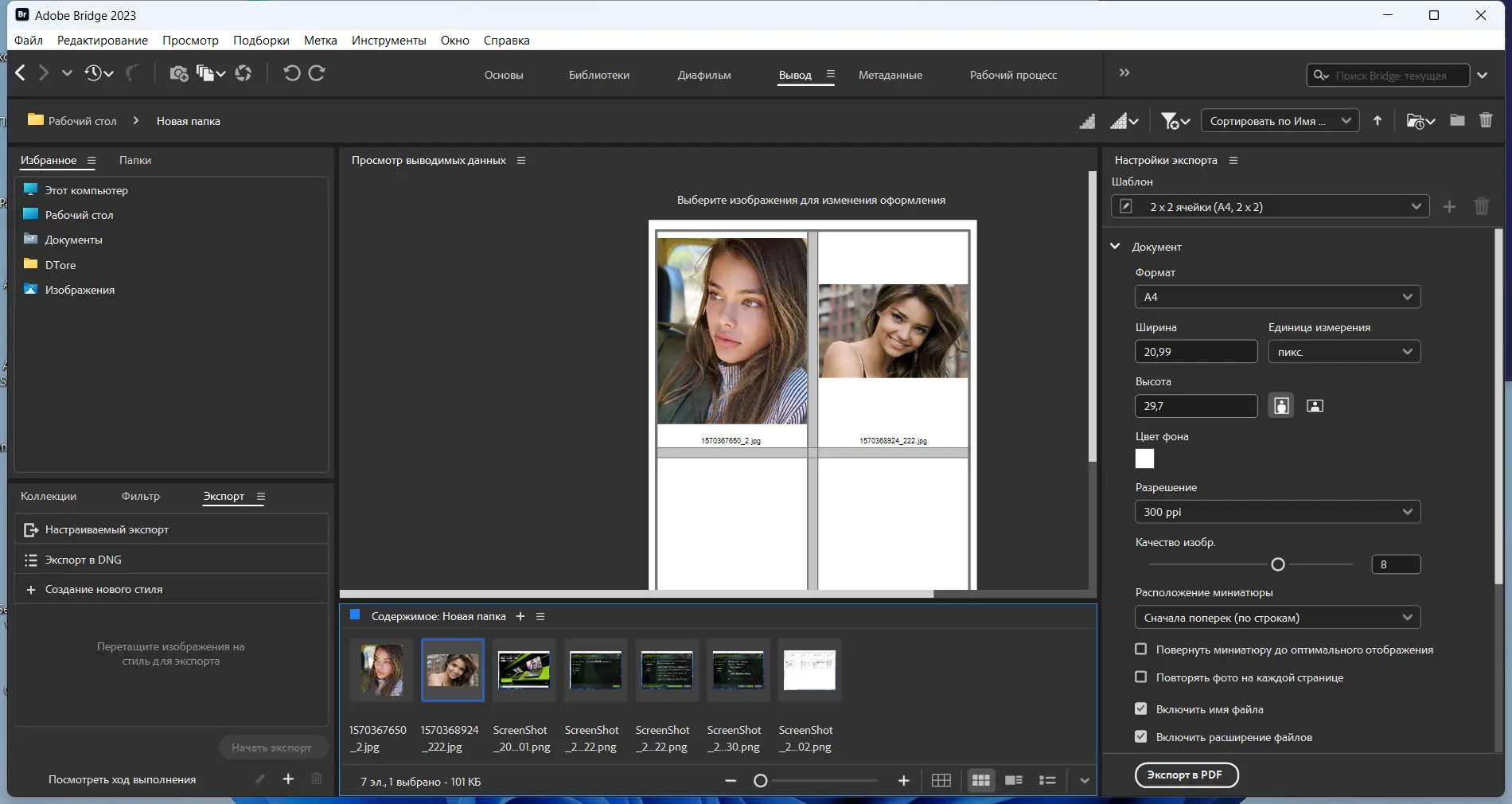Select portrait page orientation icon
1512x804 pixels.
pos(1281,406)
